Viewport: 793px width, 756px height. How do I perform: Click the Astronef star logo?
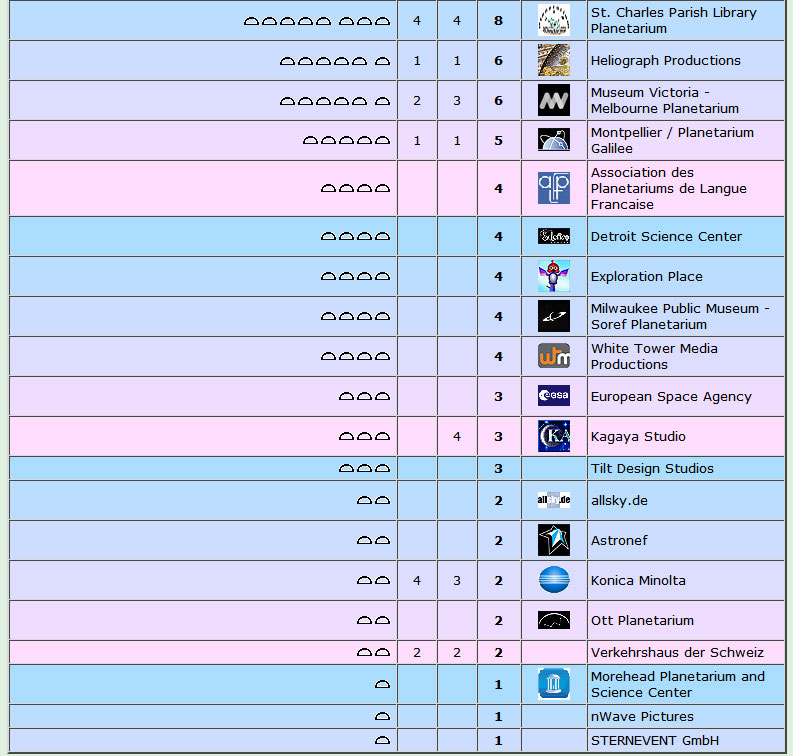pyautogui.click(x=554, y=540)
